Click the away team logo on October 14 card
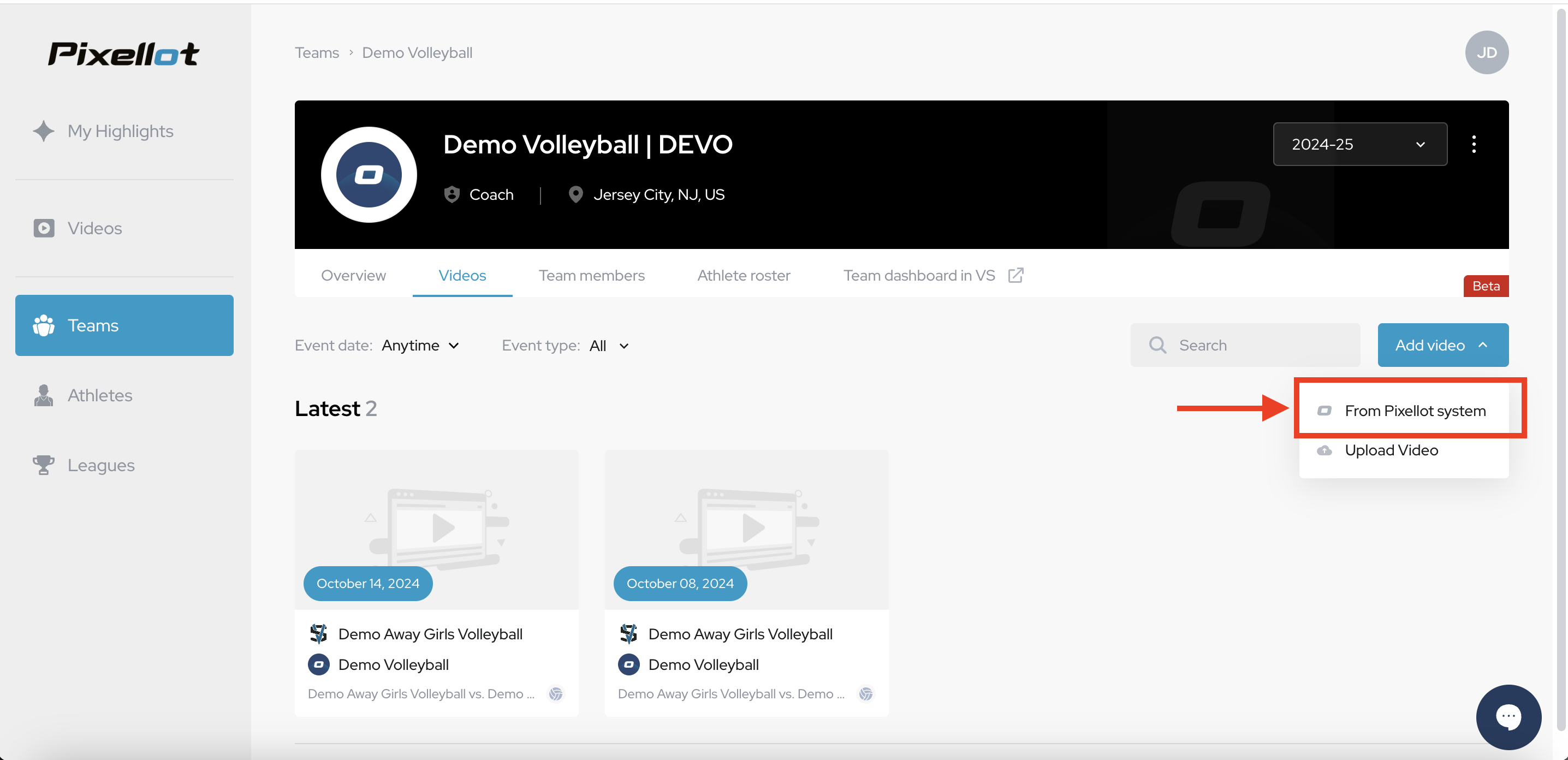This screenshot has height=760, width=1568. pyautogui.click(x=318, y=633)
